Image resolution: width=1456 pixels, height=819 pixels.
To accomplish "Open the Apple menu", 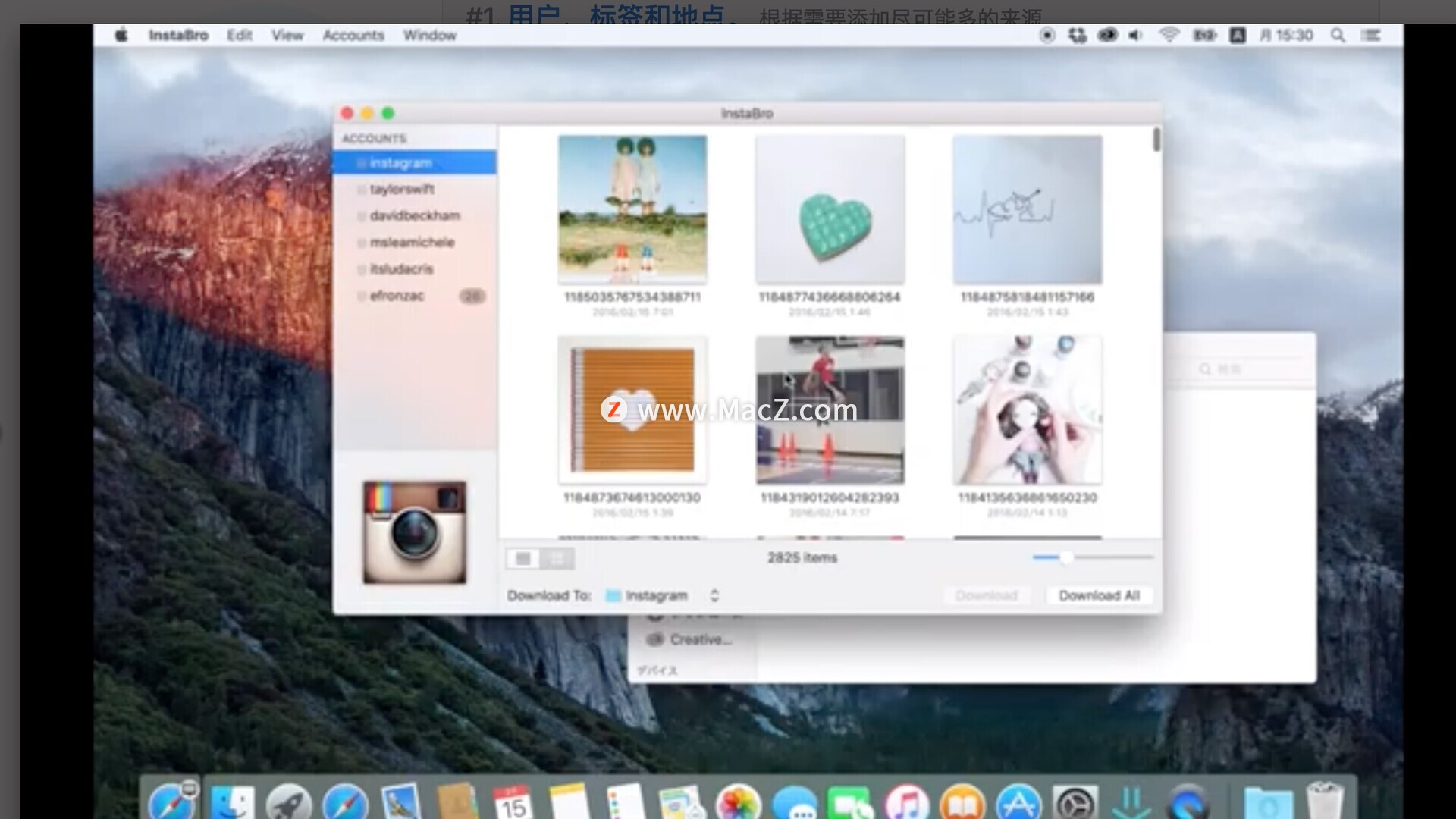I will [x=121, y=35].
